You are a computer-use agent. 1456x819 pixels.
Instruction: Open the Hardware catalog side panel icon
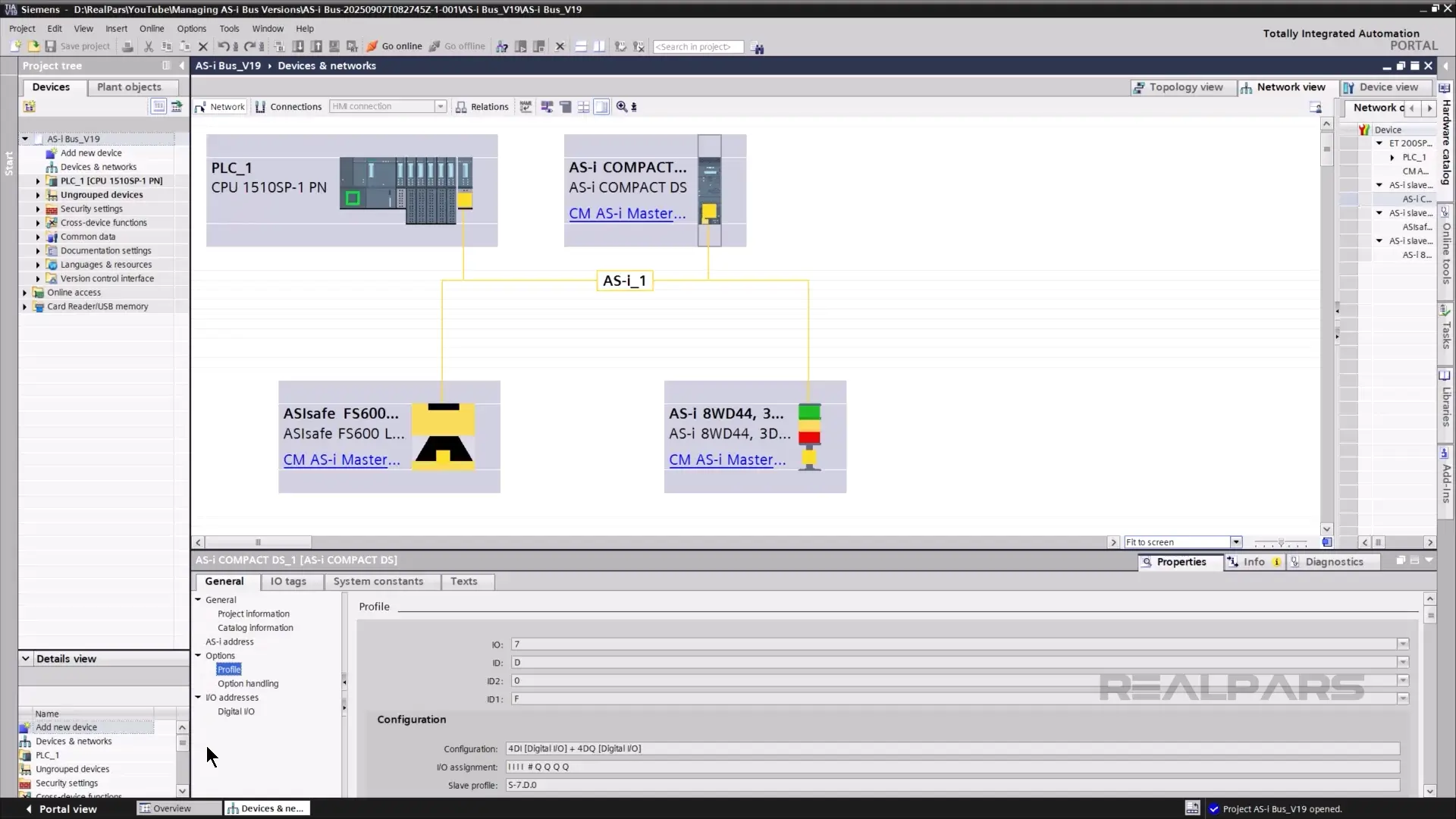point(1445,88)
